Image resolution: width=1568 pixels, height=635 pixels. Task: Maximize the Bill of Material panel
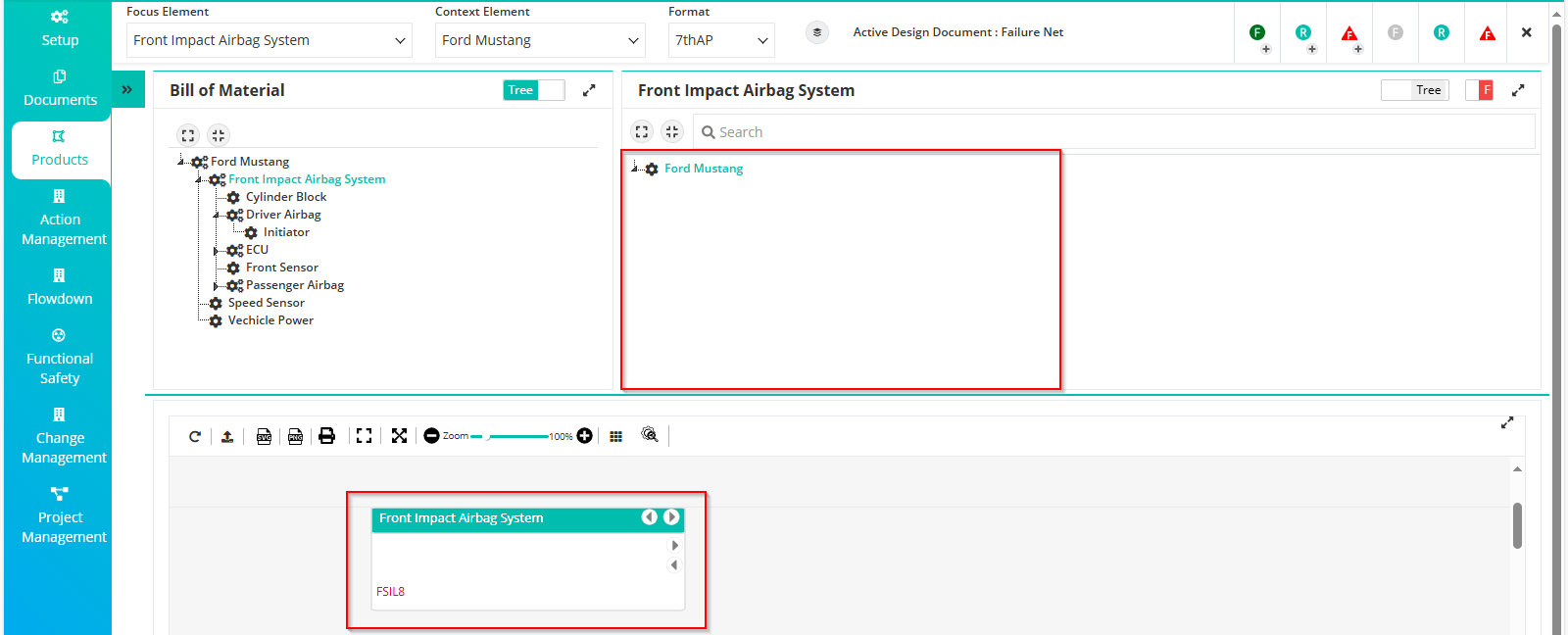click(x=589, y=90)
